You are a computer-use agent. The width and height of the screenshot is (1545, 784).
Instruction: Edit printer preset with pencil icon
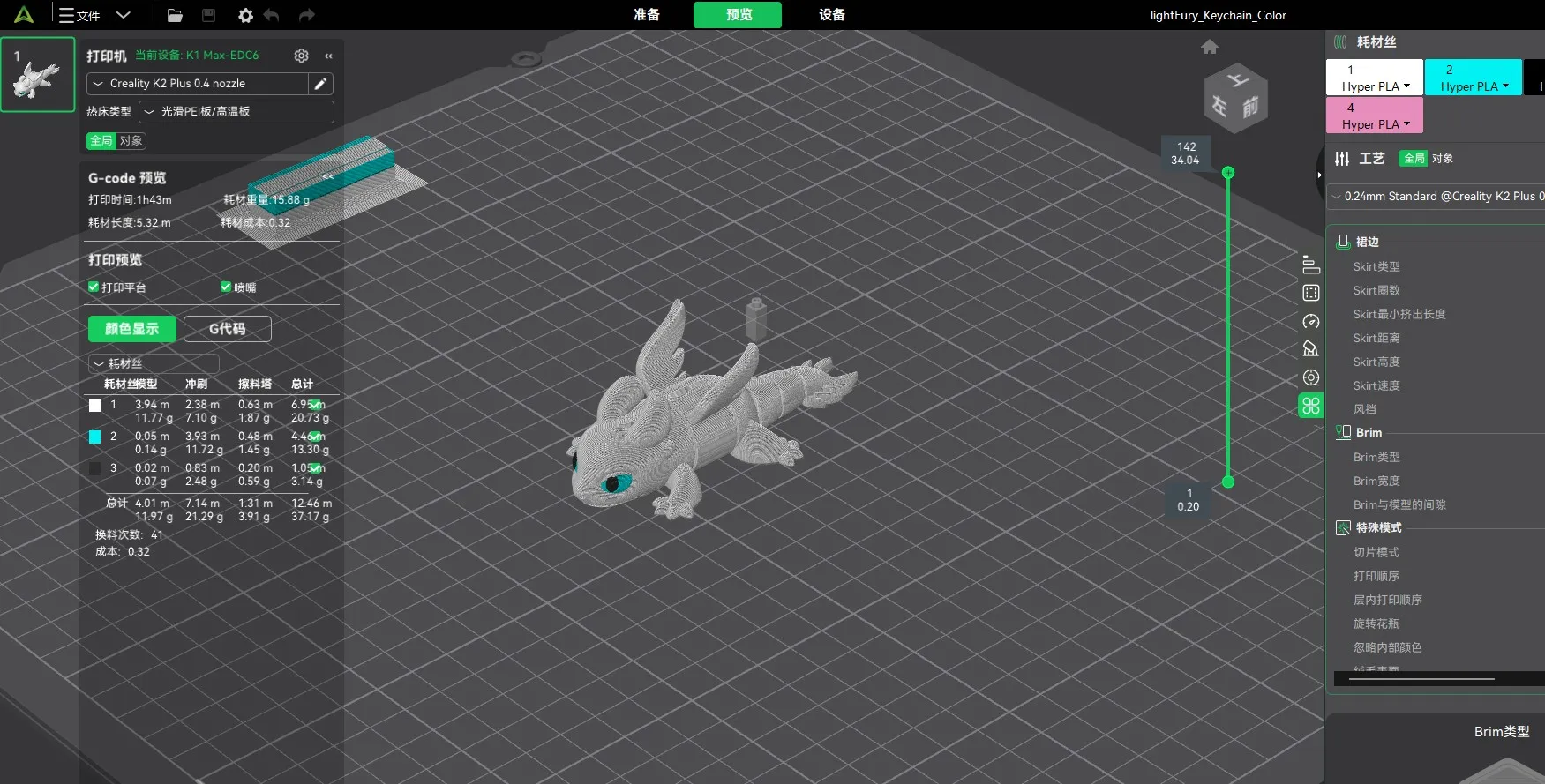tap(321, 84)
